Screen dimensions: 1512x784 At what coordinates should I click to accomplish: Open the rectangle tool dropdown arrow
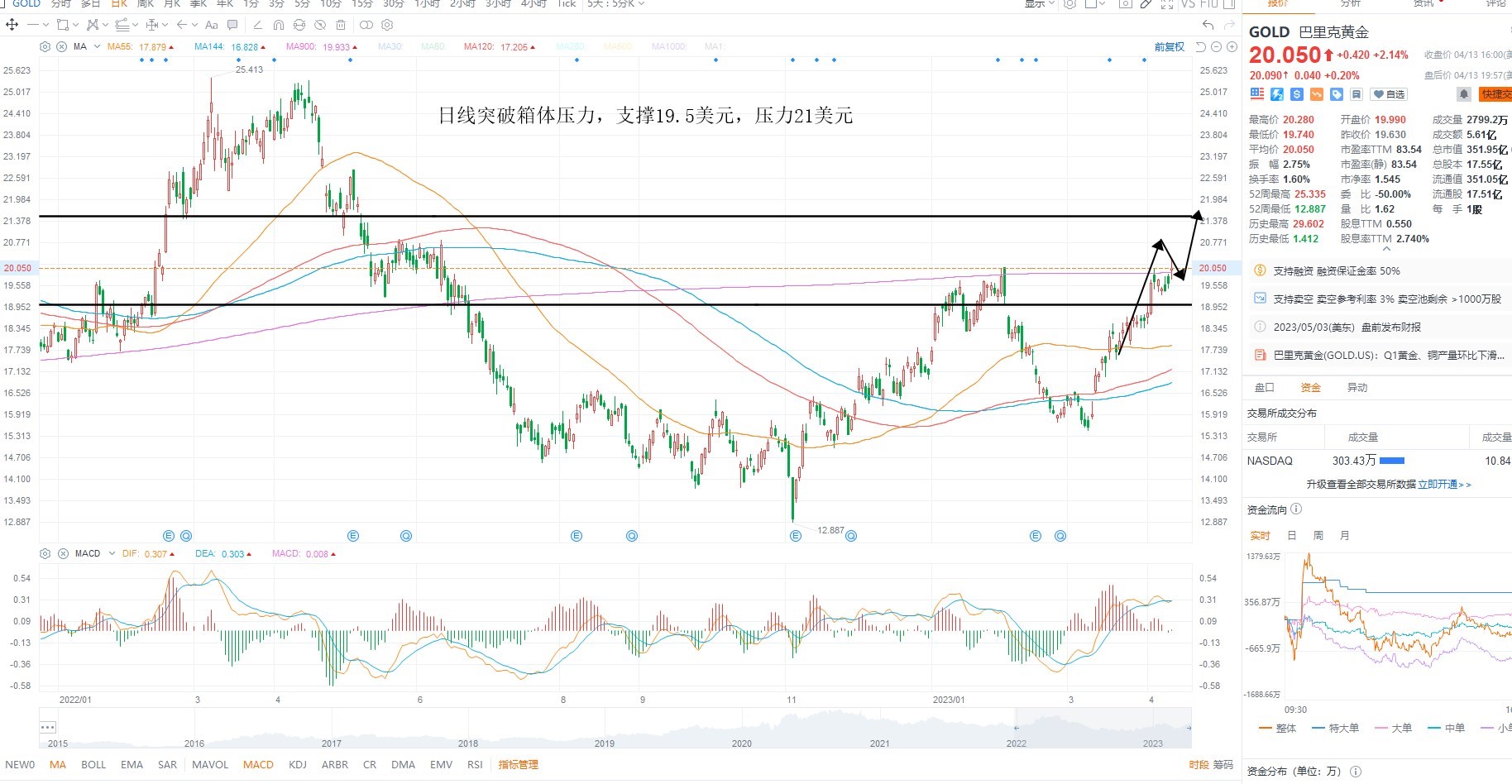(x=75, y=25)
